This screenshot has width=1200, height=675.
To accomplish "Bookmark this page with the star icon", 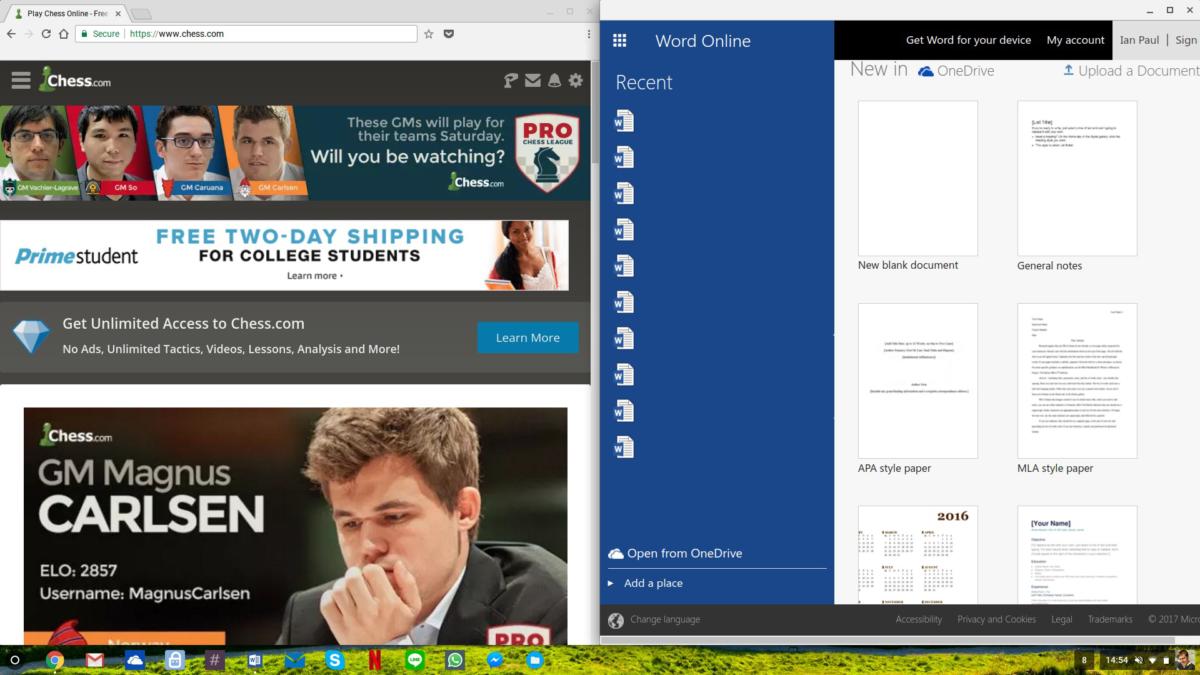I will pyautogui.click(x=429, y=34).
